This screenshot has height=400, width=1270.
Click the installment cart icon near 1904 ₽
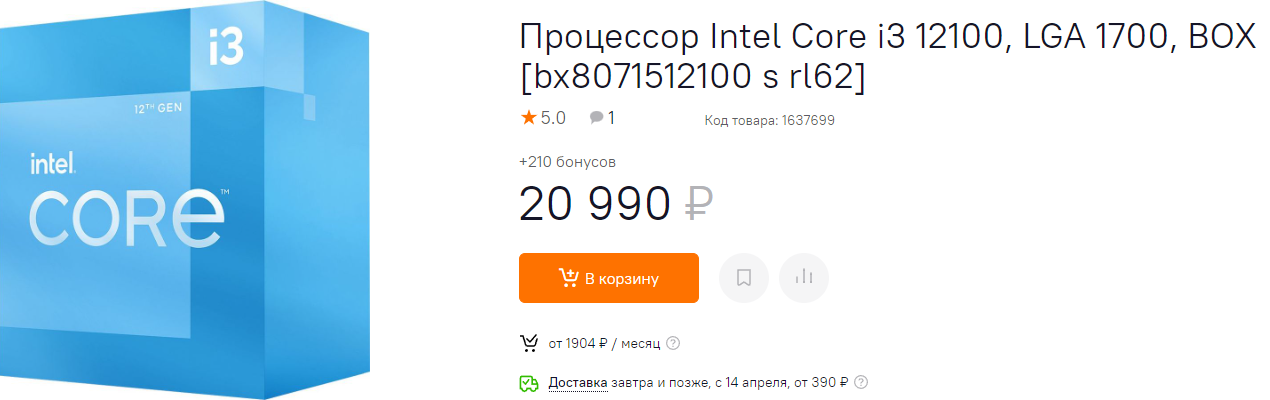529,344
